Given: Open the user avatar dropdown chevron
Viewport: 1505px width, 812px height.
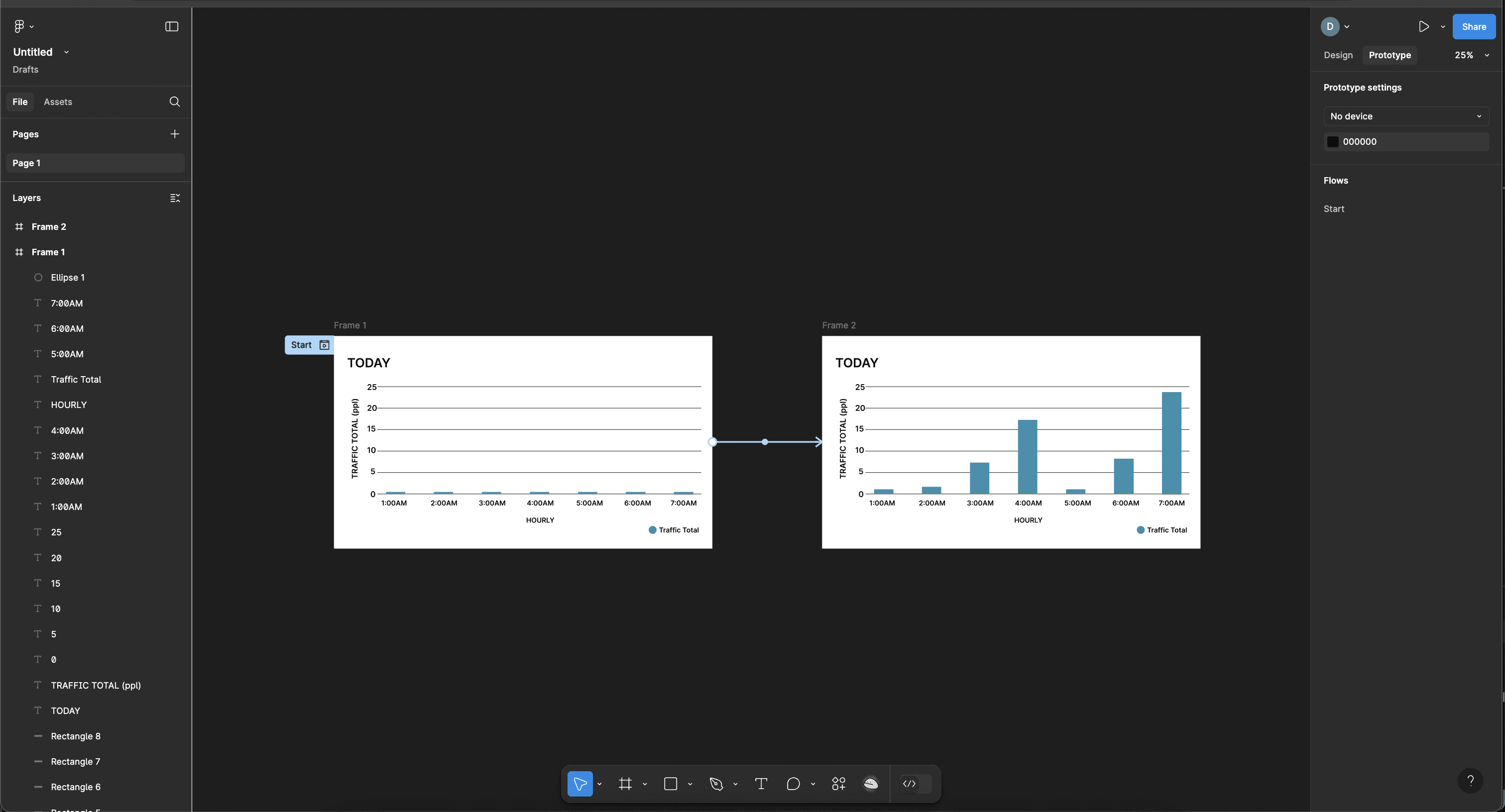Looking at the screenshot, I should tap(1347, 27).
